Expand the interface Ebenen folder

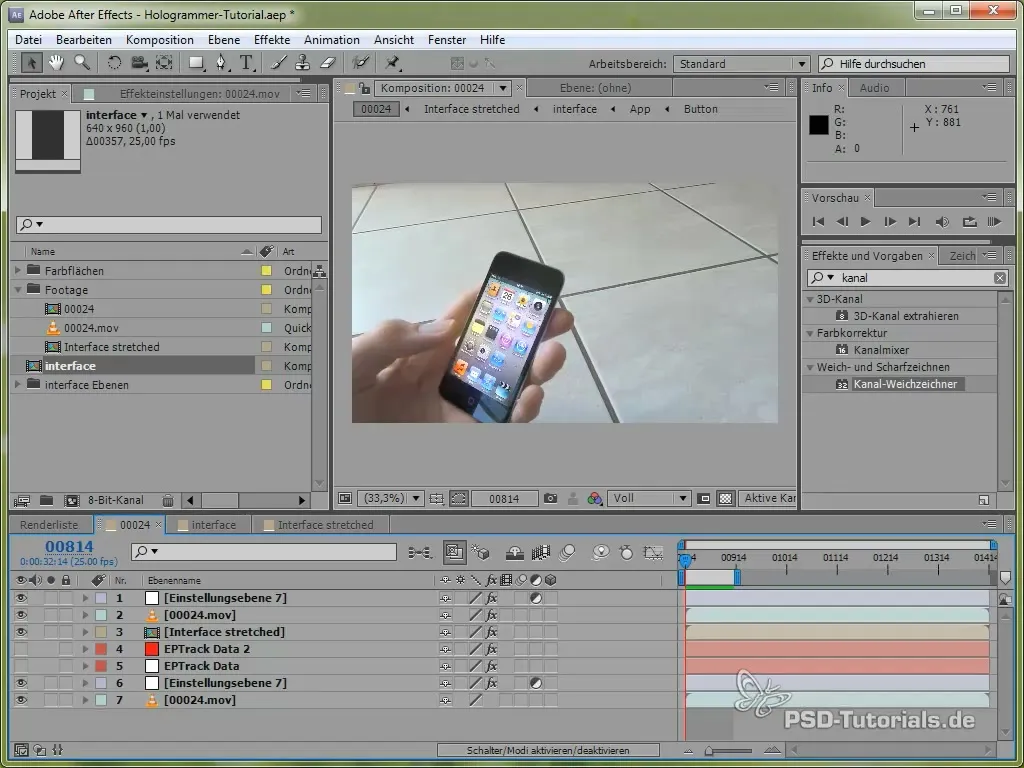(18, 385)
